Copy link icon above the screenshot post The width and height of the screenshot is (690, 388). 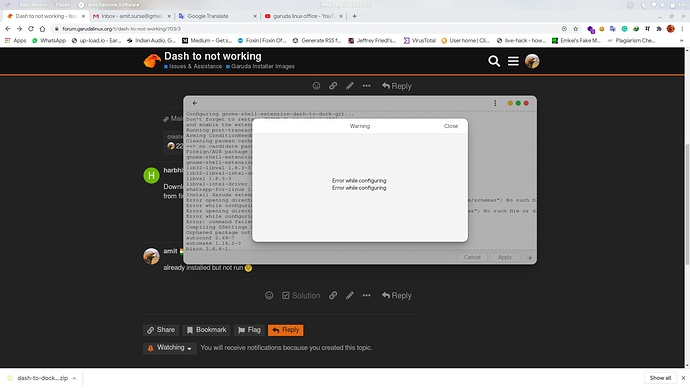(x=333, y=86)
